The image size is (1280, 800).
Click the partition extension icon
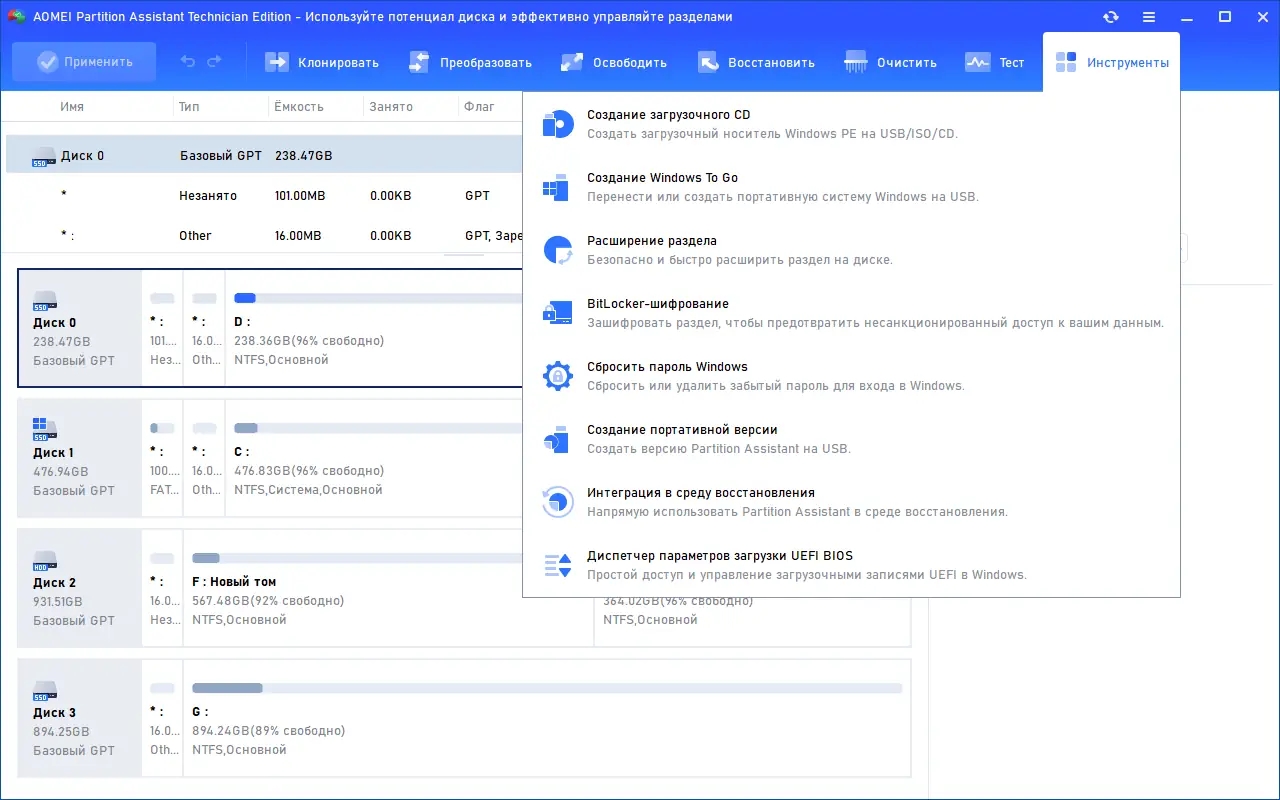click(557, 250)
